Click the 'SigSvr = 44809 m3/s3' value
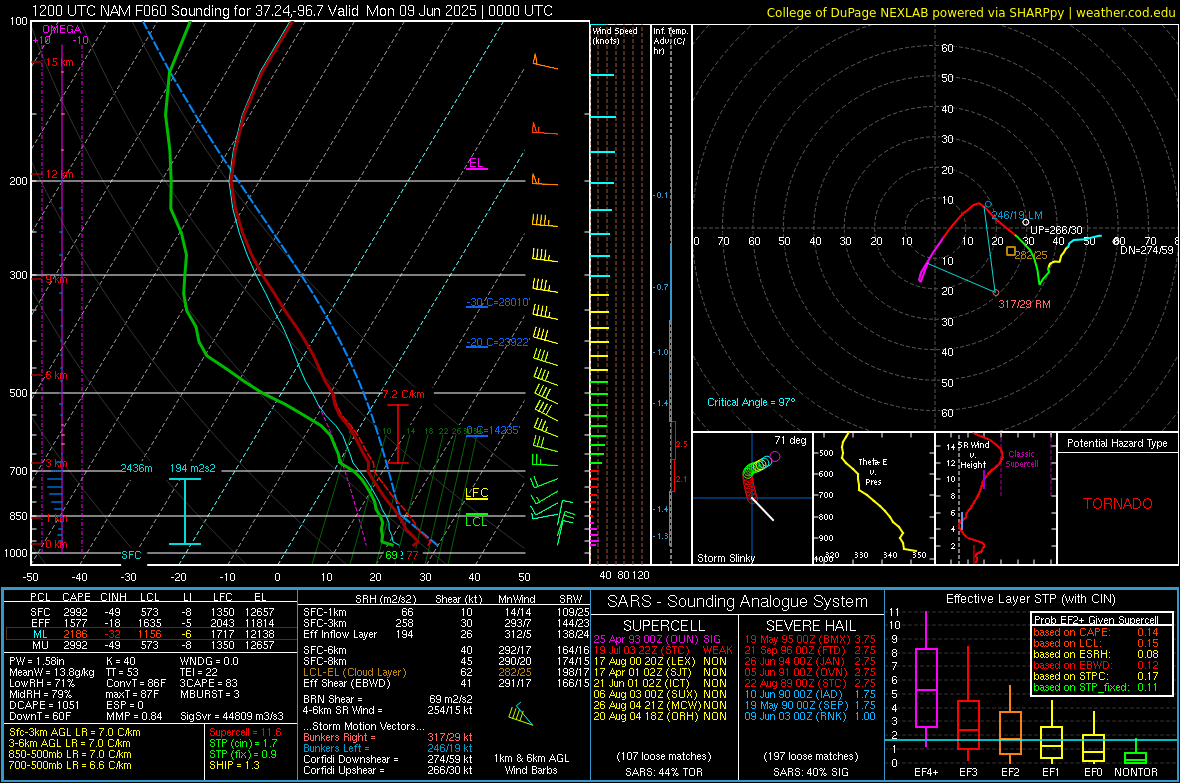Screen dimensions: 1180x783 [232, 716]
